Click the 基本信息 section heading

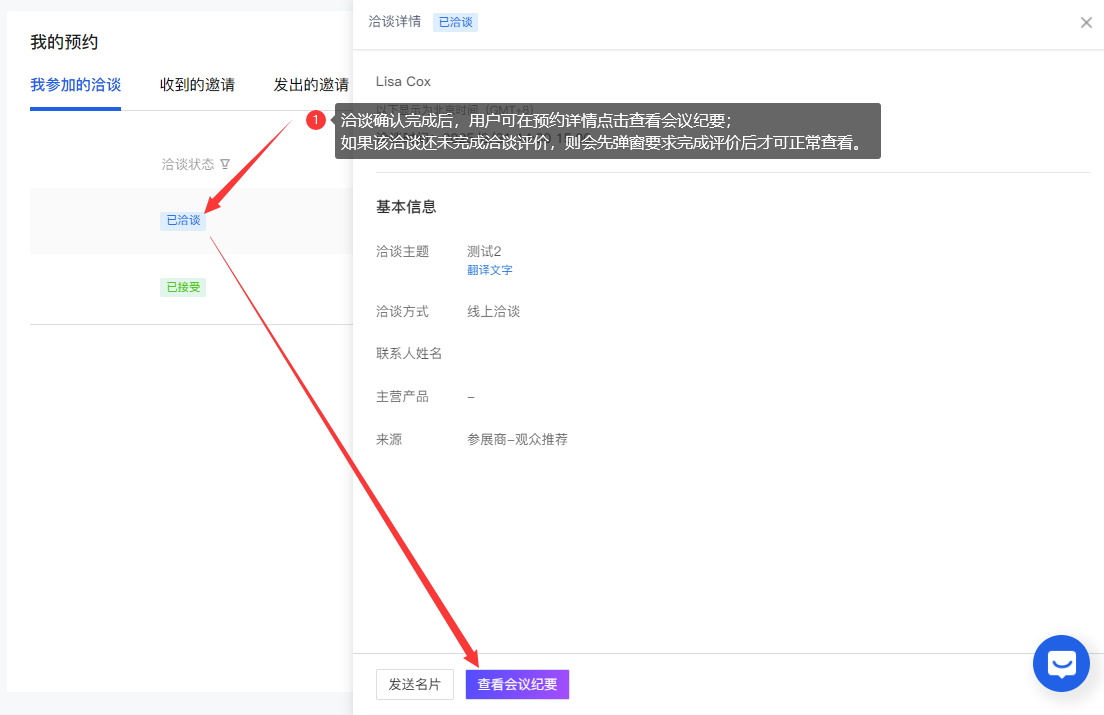[405, 207]
